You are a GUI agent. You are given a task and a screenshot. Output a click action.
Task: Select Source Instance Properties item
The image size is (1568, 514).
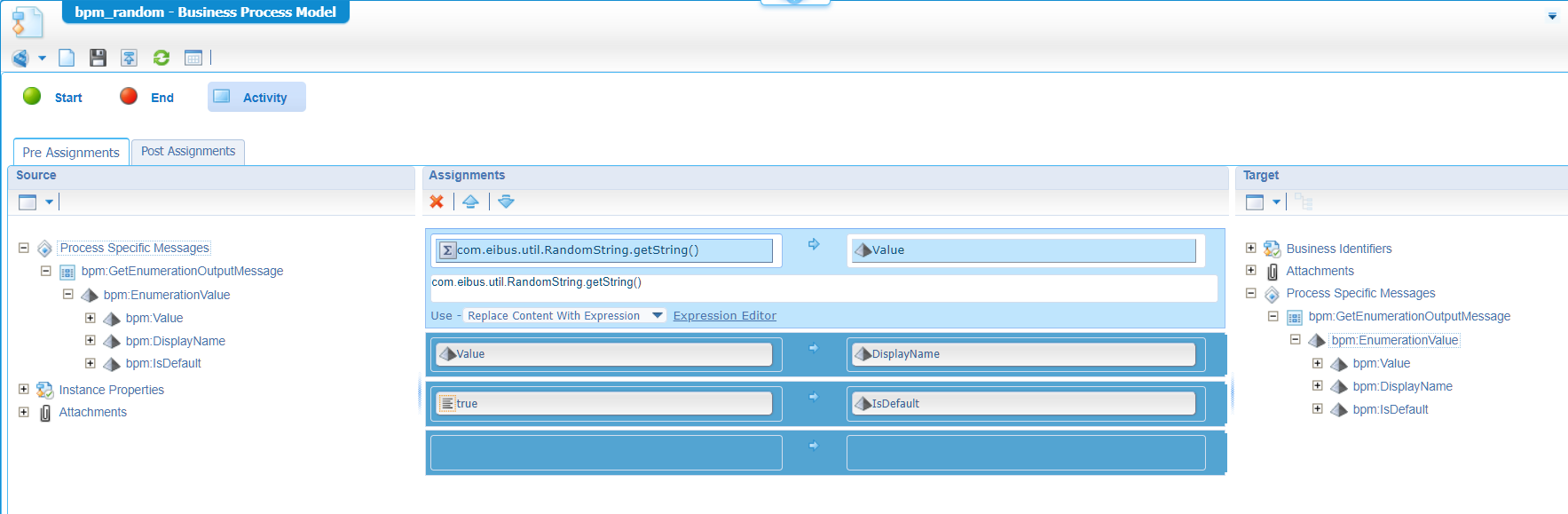(x=111, y=390)
